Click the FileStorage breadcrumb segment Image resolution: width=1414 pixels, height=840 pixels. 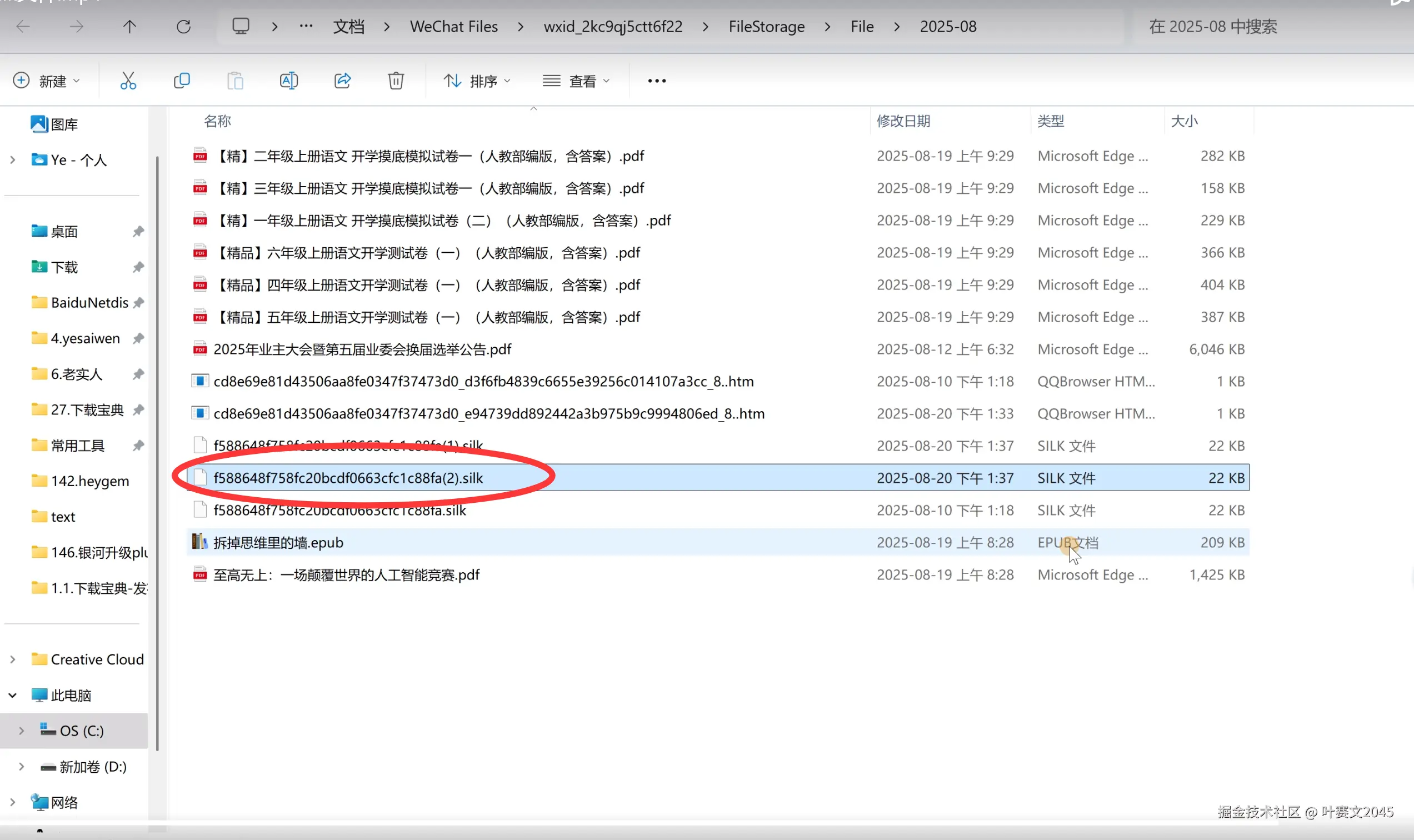766,27
